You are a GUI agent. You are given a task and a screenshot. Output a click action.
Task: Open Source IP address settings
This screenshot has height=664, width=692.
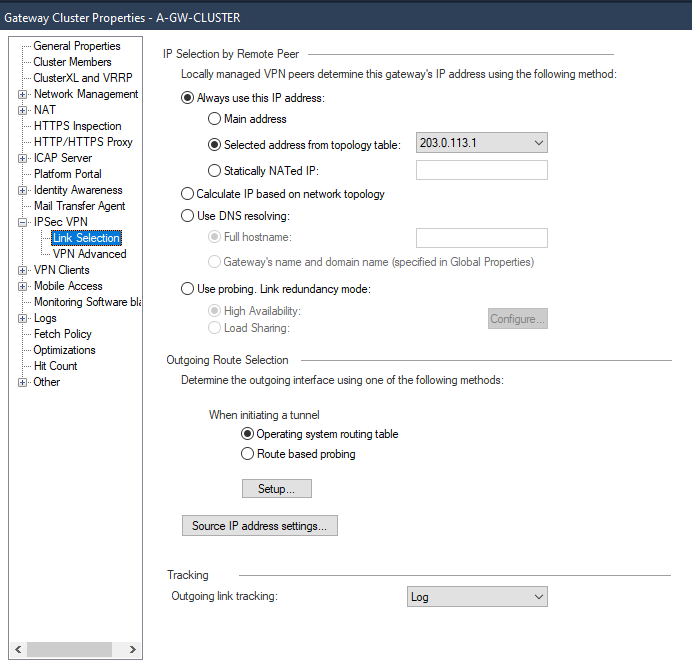click(x=259, y=526)
